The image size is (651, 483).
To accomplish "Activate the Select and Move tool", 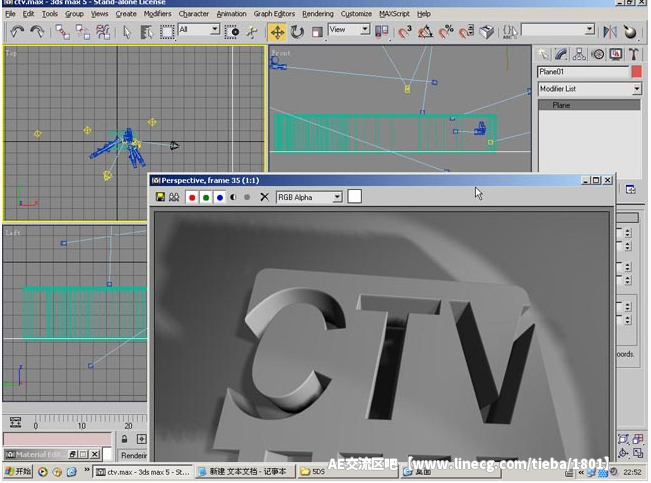I will pyautogui.click(x=277, y=32).
